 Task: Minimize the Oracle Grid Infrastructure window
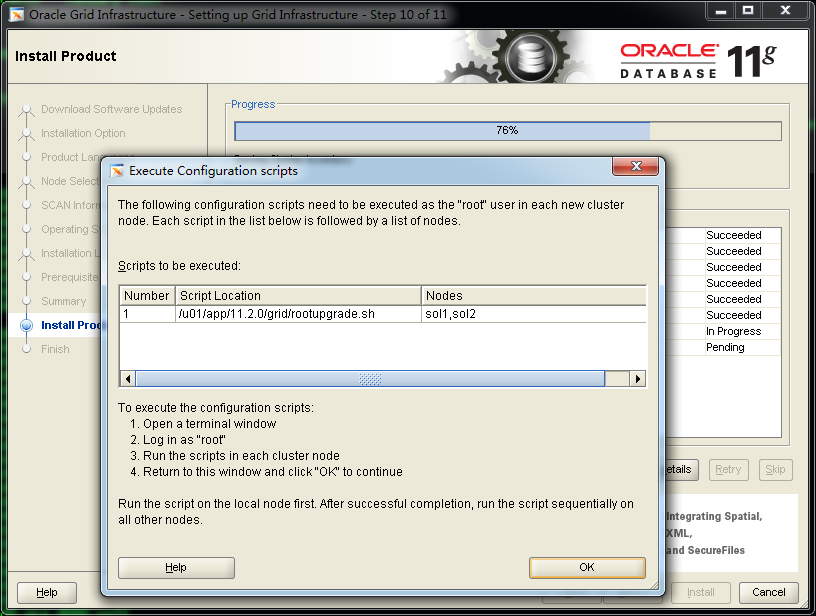click(721, 10)
